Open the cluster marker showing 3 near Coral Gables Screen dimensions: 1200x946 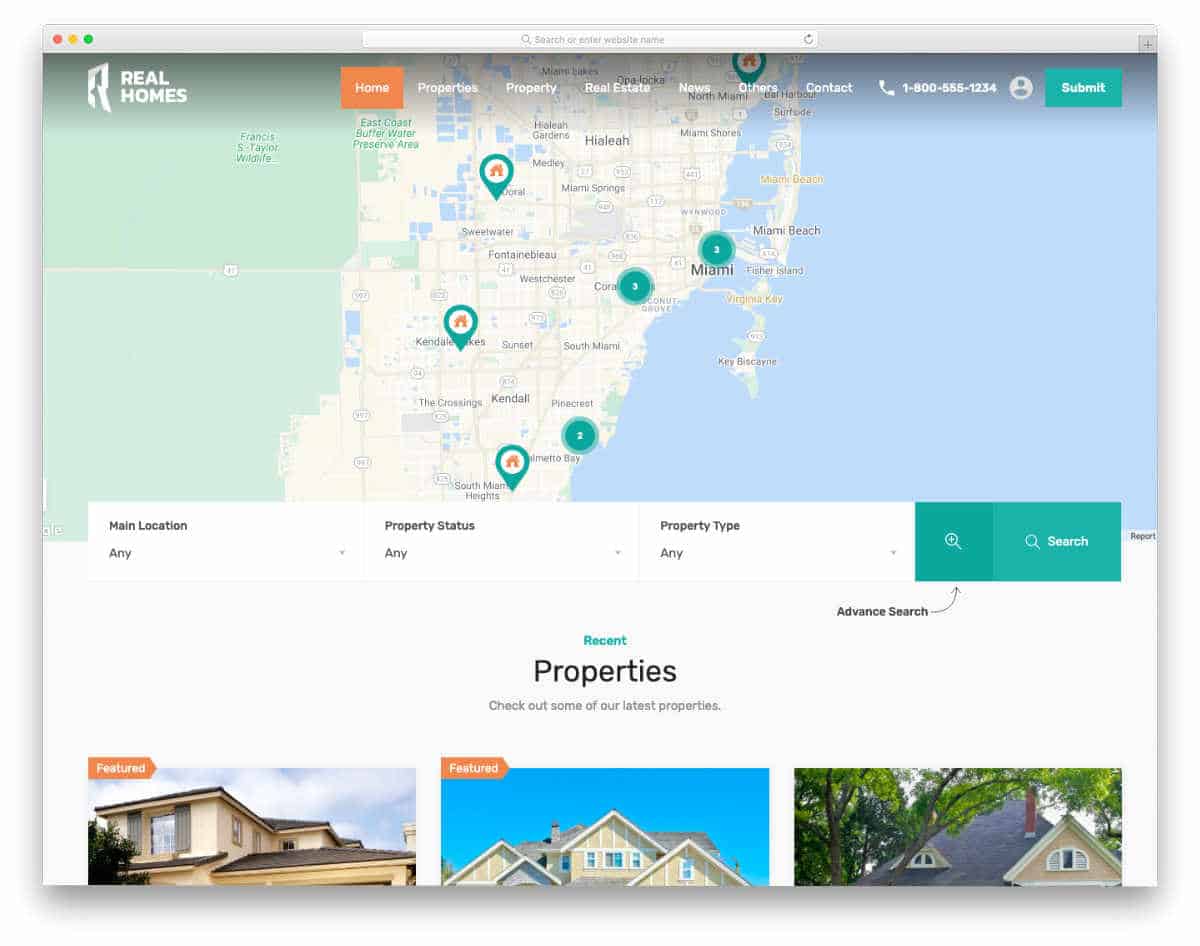click(x=635, y=286)
